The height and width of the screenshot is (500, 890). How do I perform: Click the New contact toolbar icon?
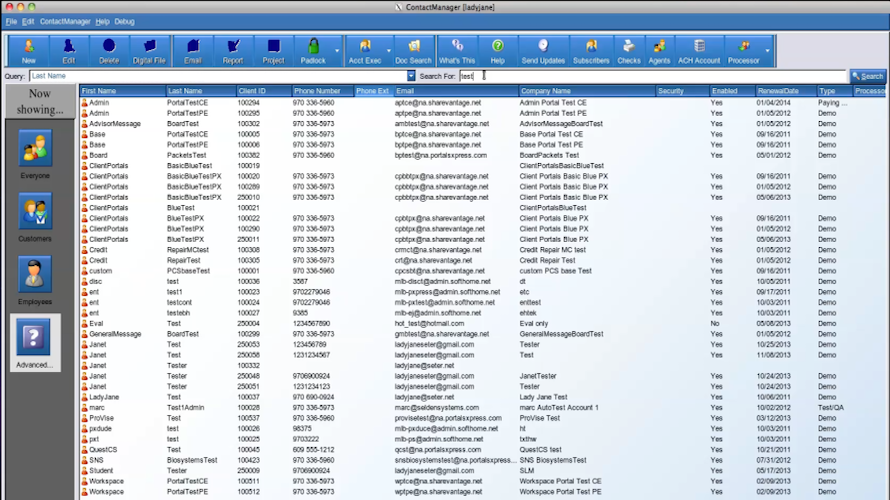[x=28, y=51]
